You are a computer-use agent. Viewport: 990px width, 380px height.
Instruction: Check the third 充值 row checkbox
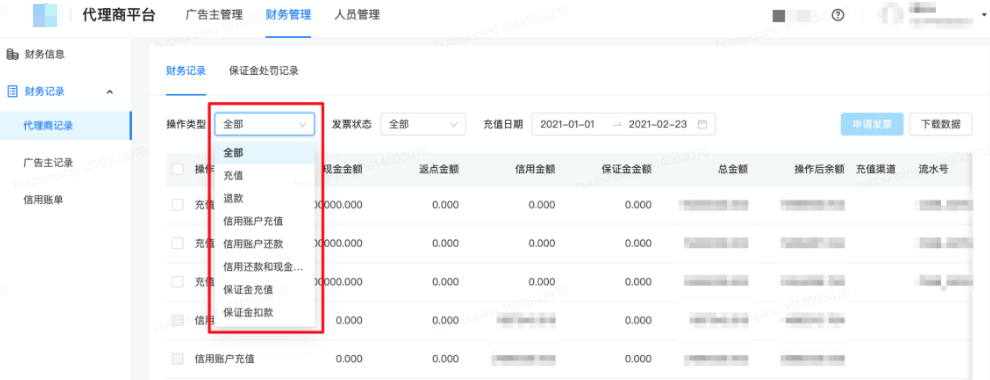click(x=177, y=282)
